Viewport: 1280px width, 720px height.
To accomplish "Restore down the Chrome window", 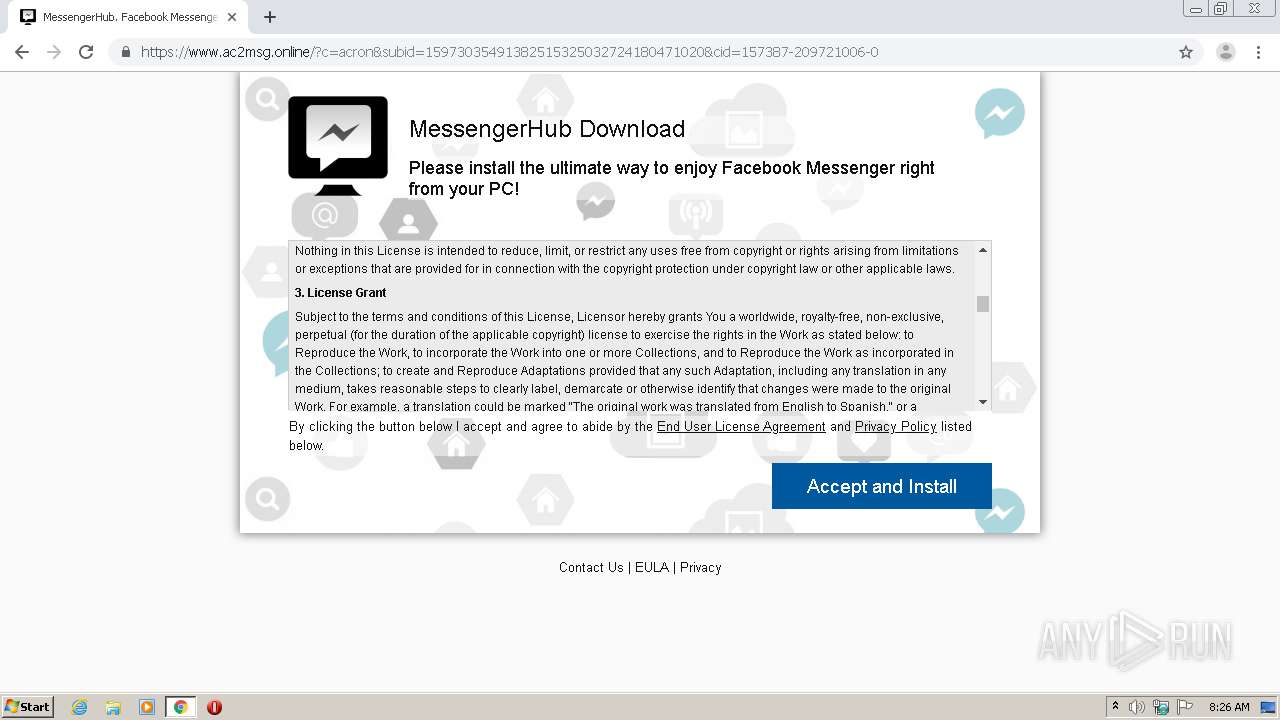I will pyautogui.click(x=1221, y=8).
